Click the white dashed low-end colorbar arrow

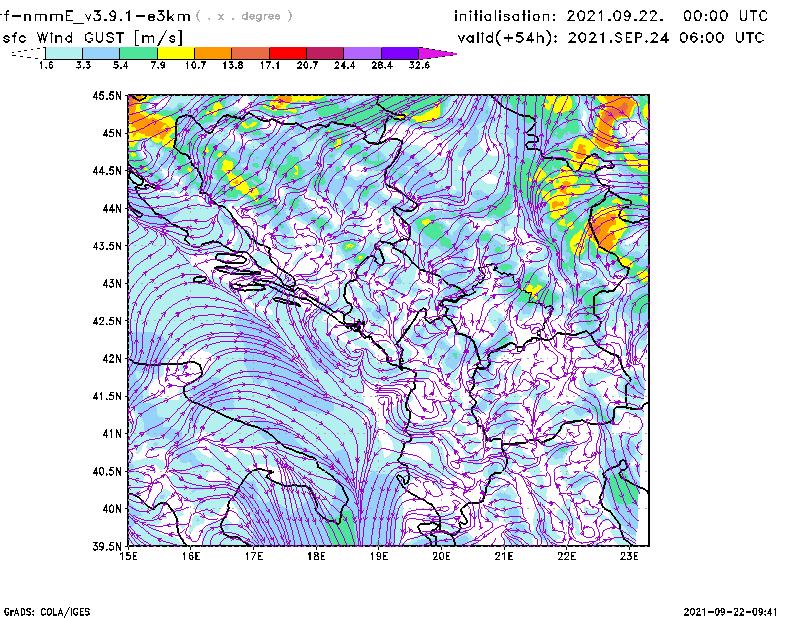point(28,53)
